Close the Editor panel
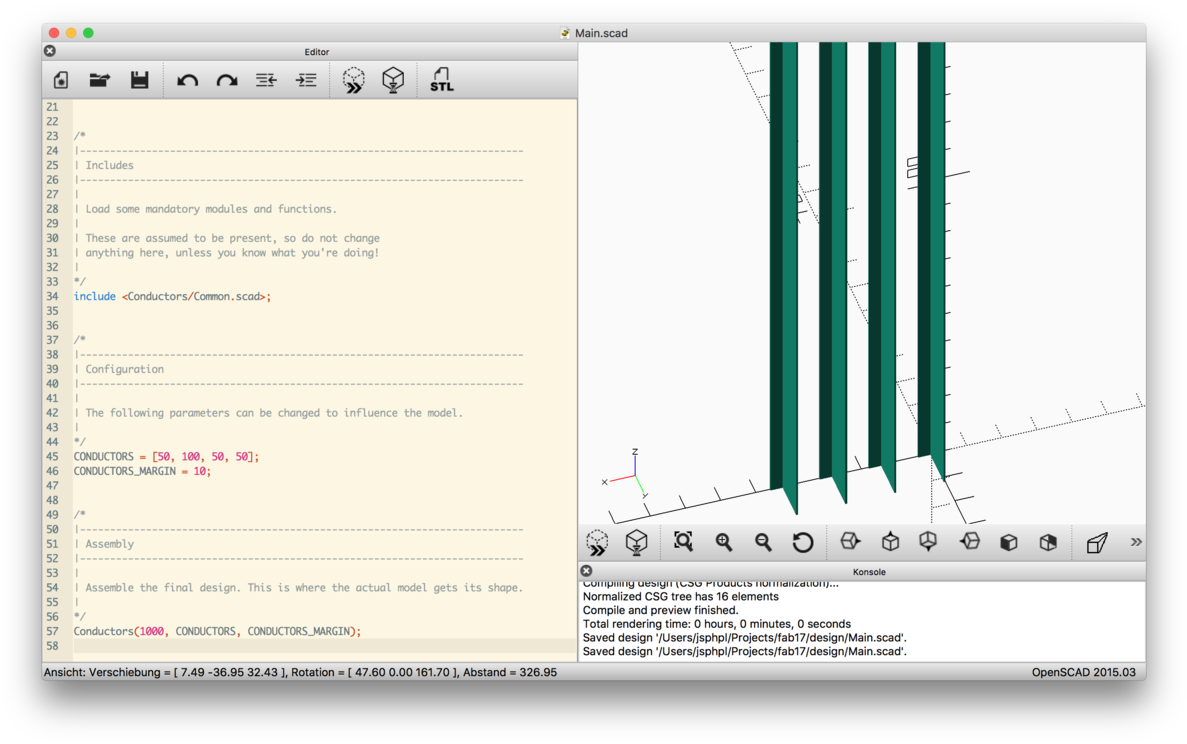The height and width of the screenshot is (744, 1187). click(50, 51)
